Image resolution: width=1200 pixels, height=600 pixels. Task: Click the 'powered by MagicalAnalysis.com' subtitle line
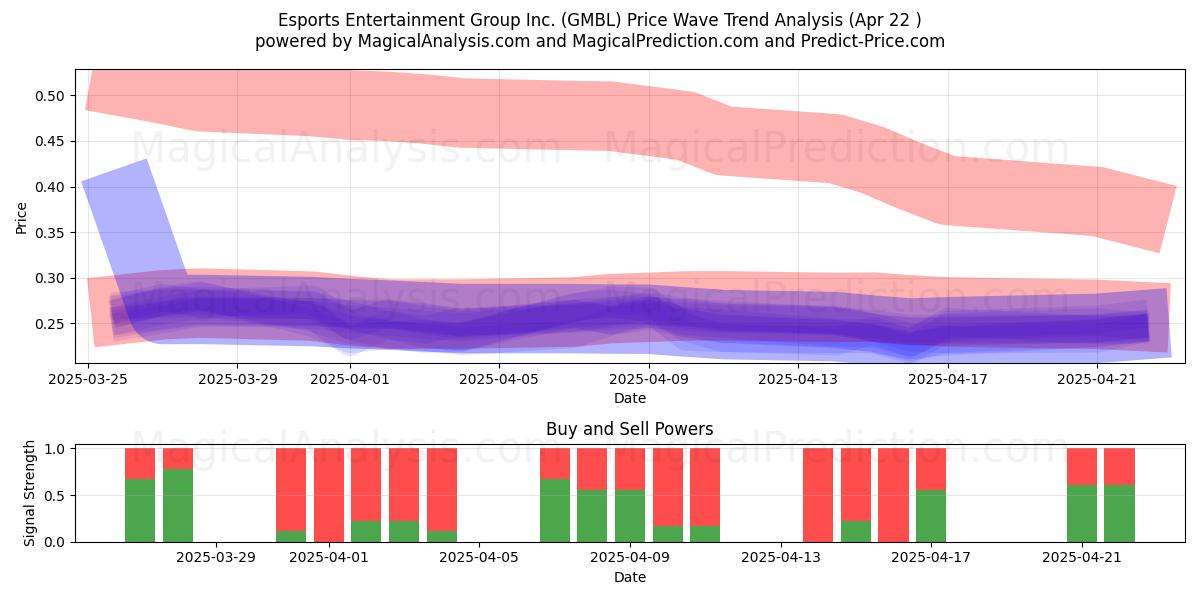pos(600,41)
